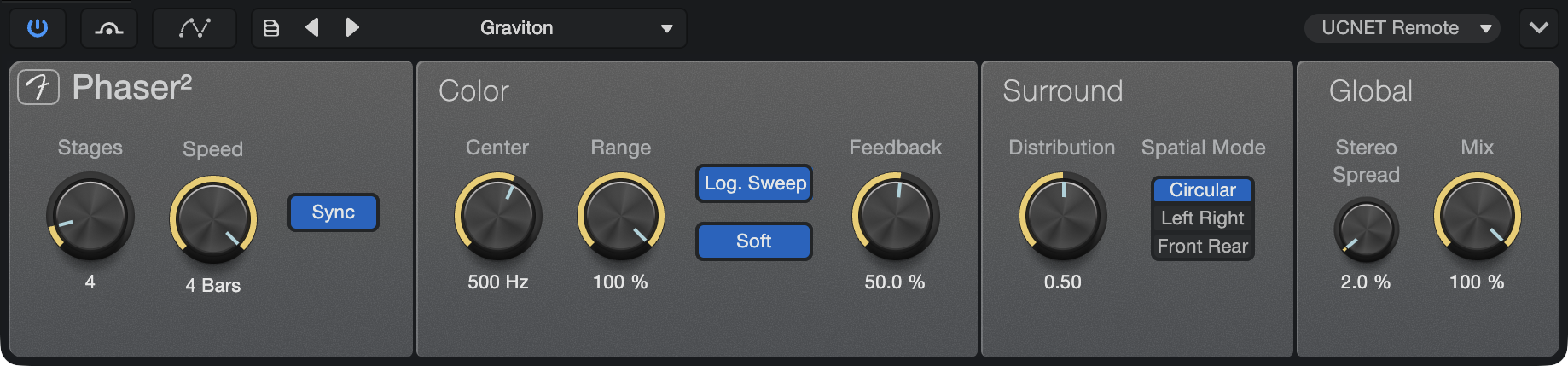Screen dimensions: 1568x366
Task: Expand the chevron menu at top right
Action: pos(1539,28)
